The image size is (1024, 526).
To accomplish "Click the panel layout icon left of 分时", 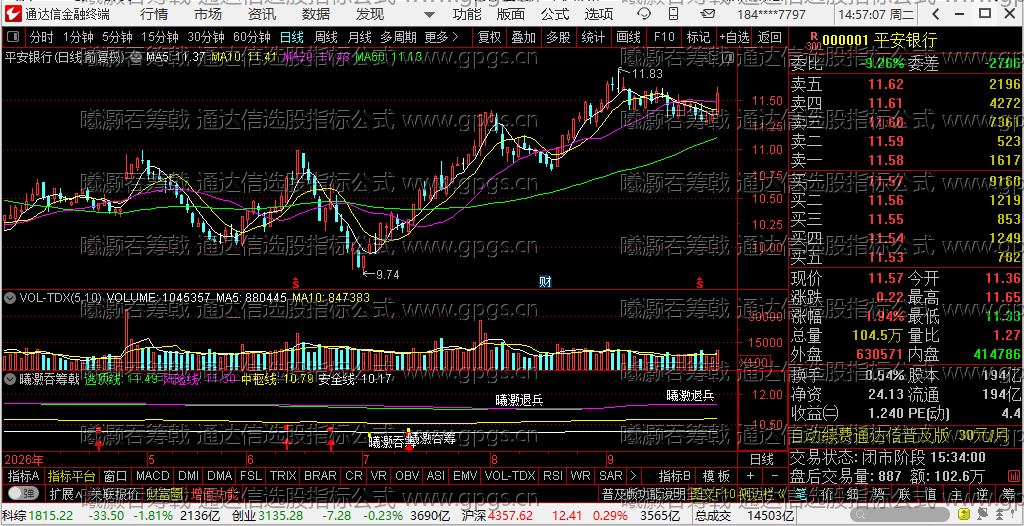I will click(x=14, y=37).
